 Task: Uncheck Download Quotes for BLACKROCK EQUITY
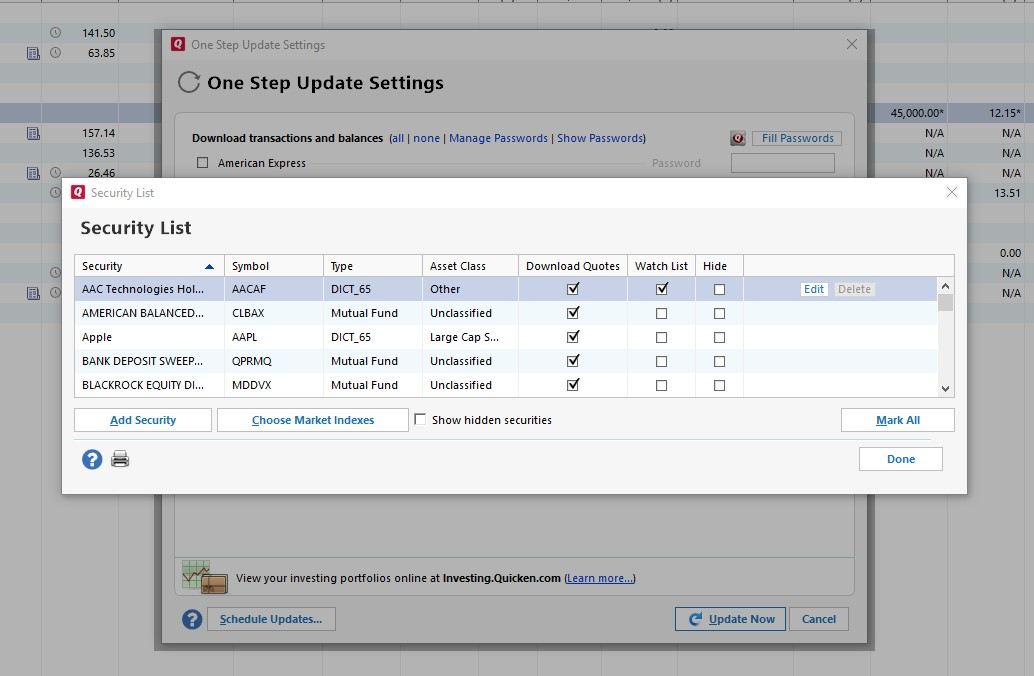[573, 385]
